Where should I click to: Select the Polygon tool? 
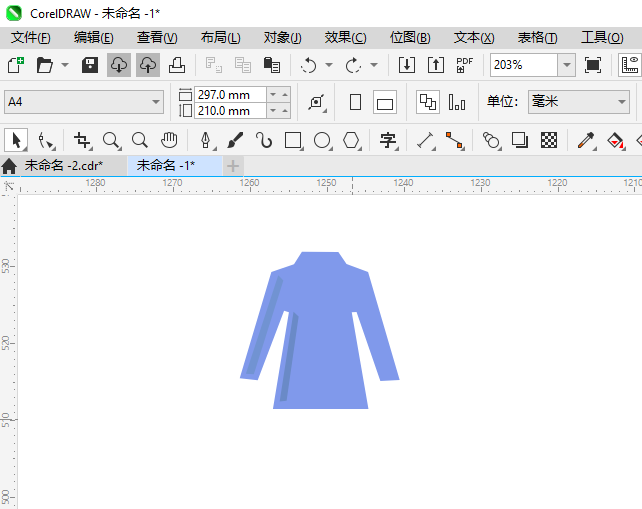coord(351,140)
